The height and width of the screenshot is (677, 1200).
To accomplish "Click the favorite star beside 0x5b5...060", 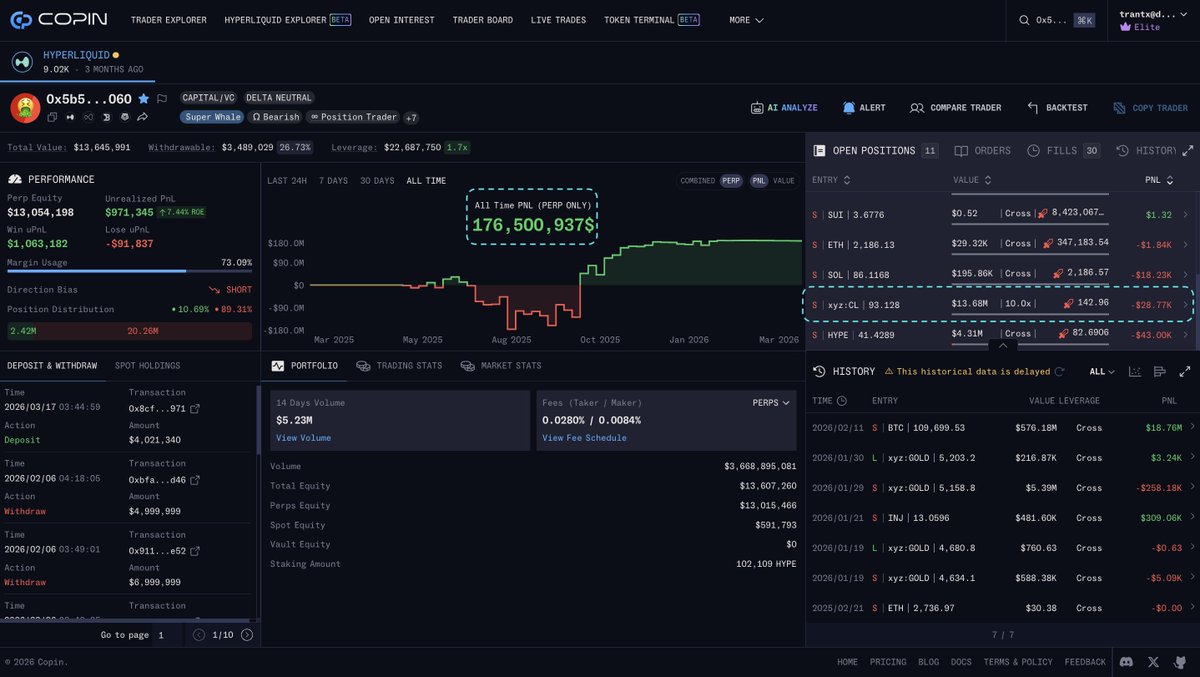I will (x=143, y=98).
